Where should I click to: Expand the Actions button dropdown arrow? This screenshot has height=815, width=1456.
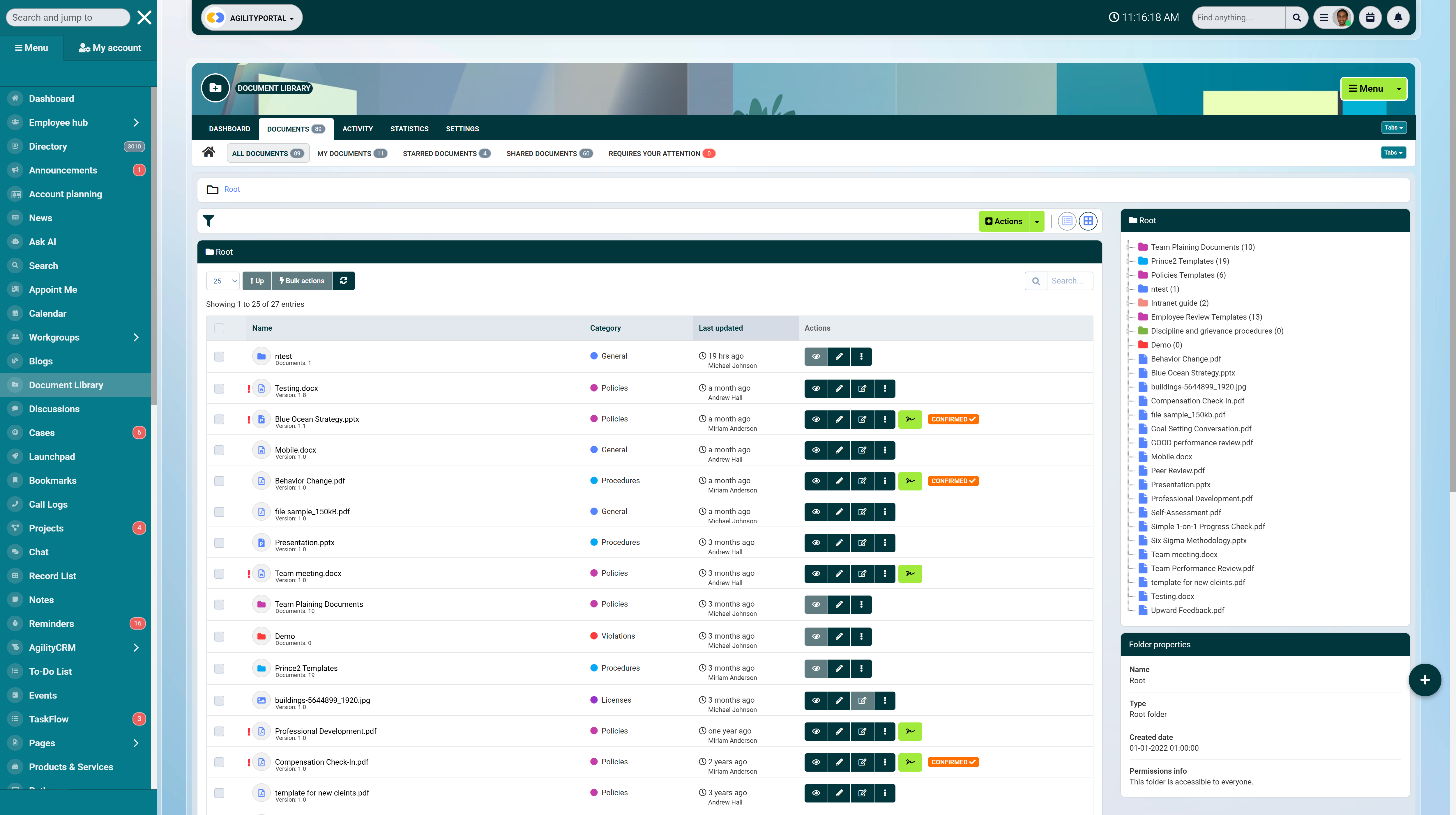1037,222
